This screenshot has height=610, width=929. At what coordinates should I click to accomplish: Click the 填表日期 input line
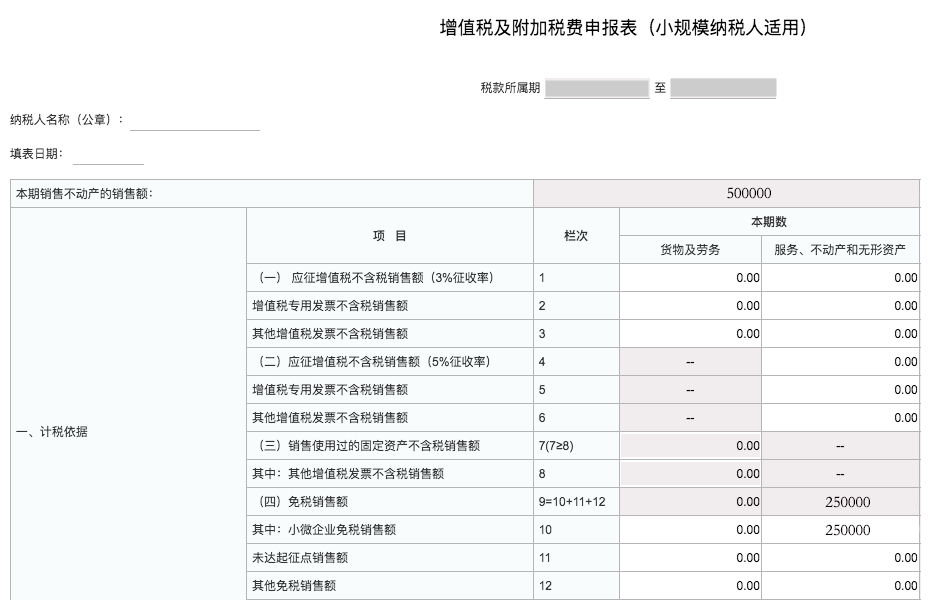pos(110,157)
